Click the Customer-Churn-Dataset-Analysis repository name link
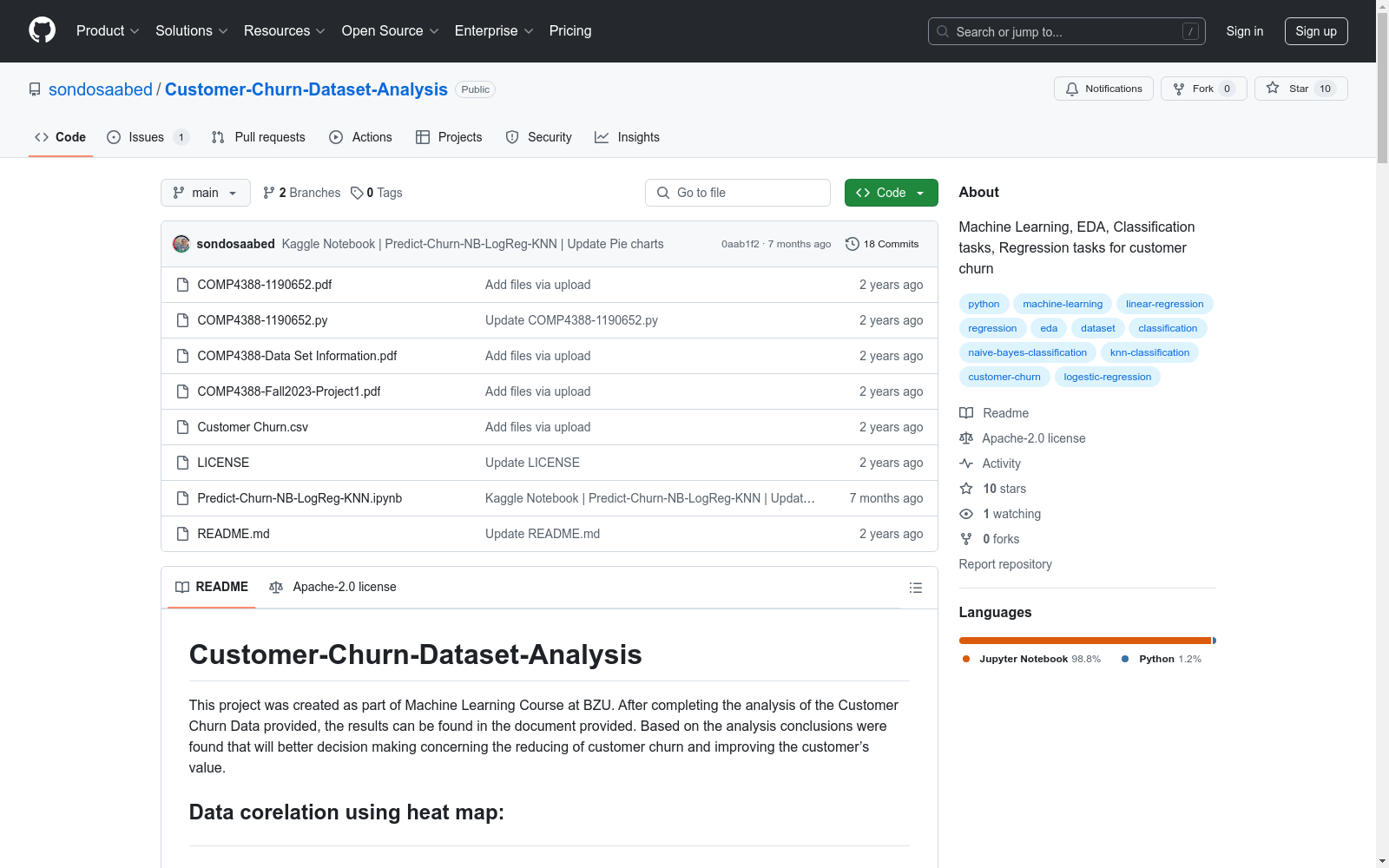Image resolution: width=1389 pixels, height=868 pixels. 306,89
